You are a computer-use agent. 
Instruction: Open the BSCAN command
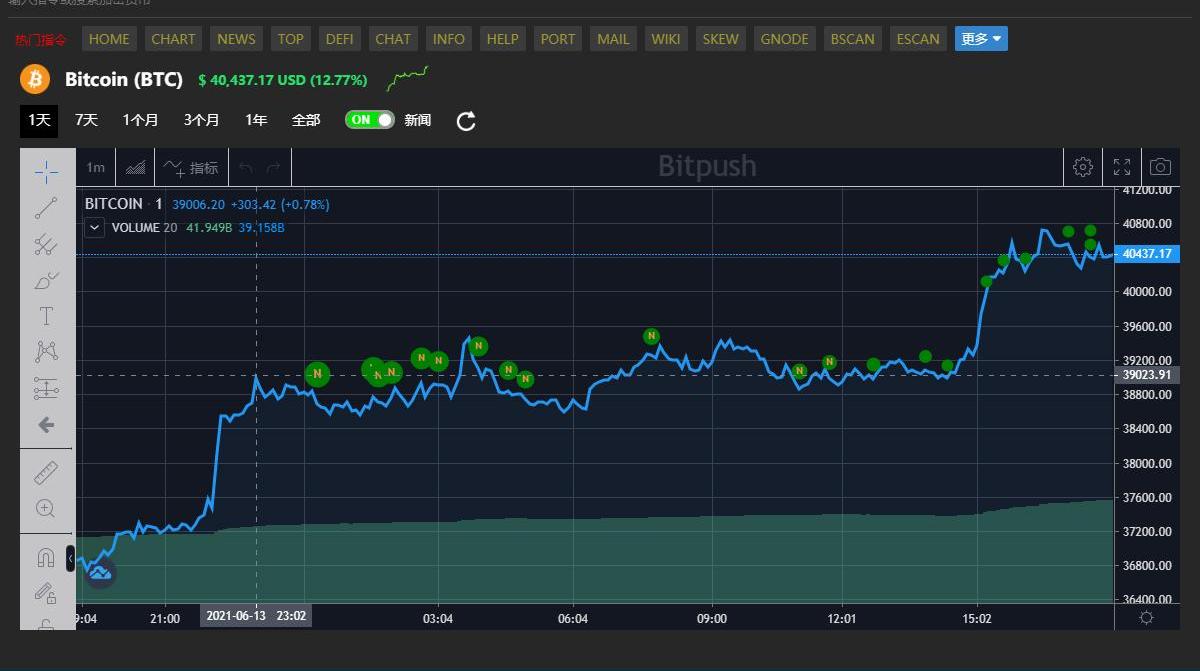(x=853, y=39)
